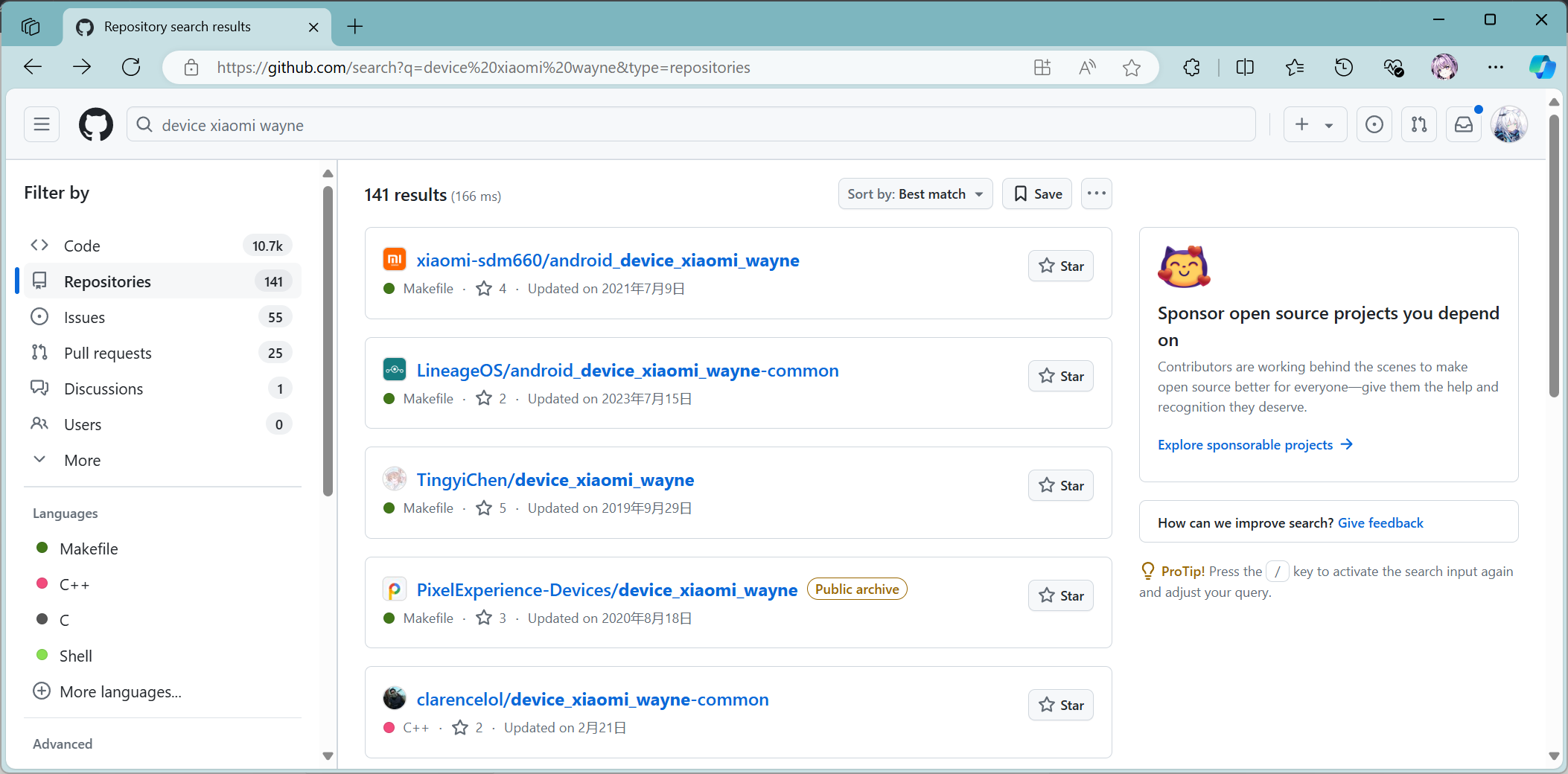Viewport: 1568px width, 774px height.
Task: Click the plus create-new icon in header
Action: pos(1301,124)
